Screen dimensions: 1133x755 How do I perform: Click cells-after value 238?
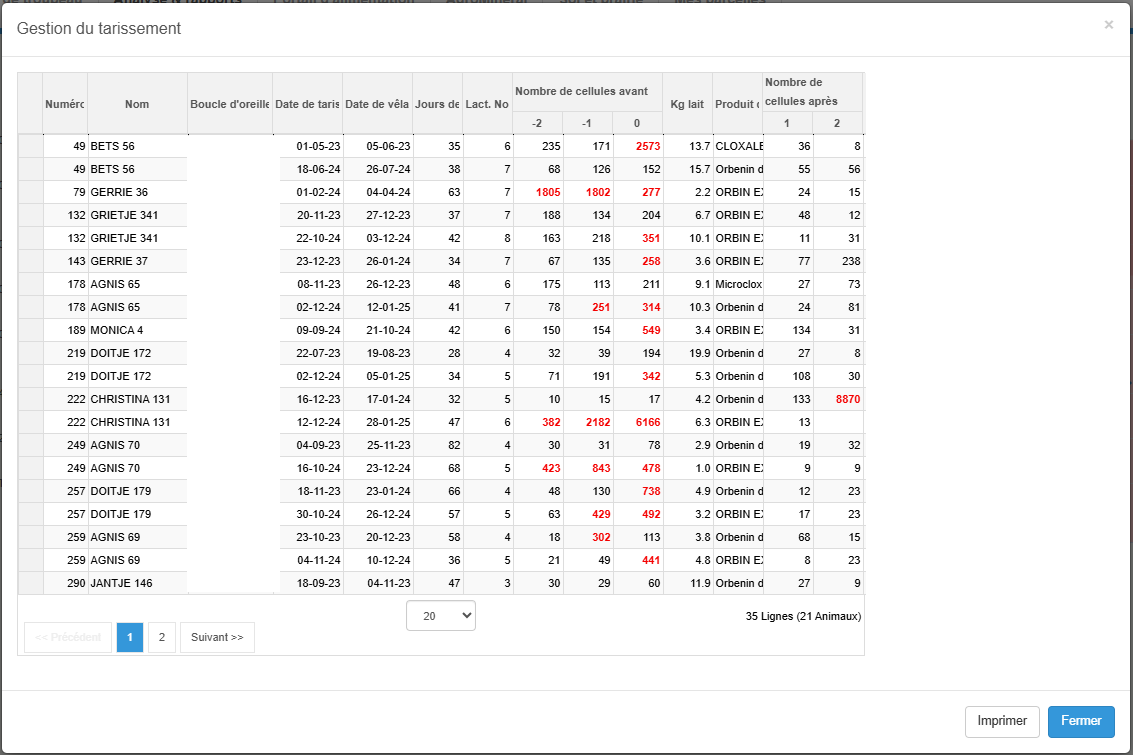coord(851,261)
